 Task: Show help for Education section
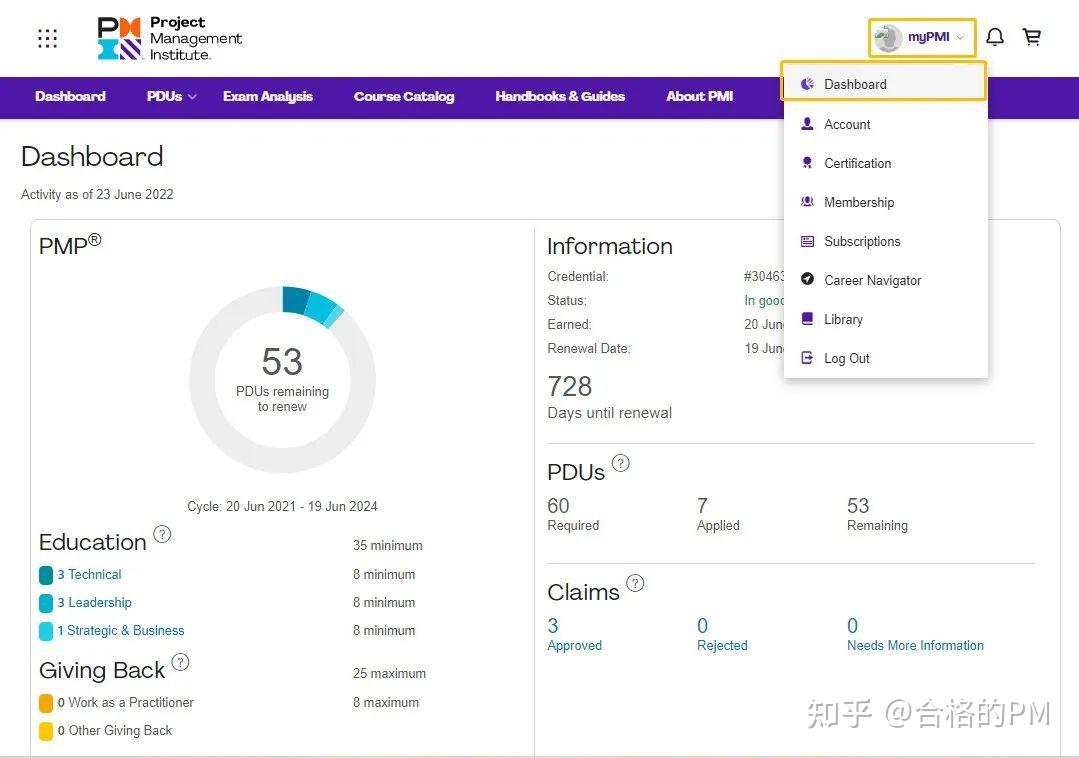162,534
